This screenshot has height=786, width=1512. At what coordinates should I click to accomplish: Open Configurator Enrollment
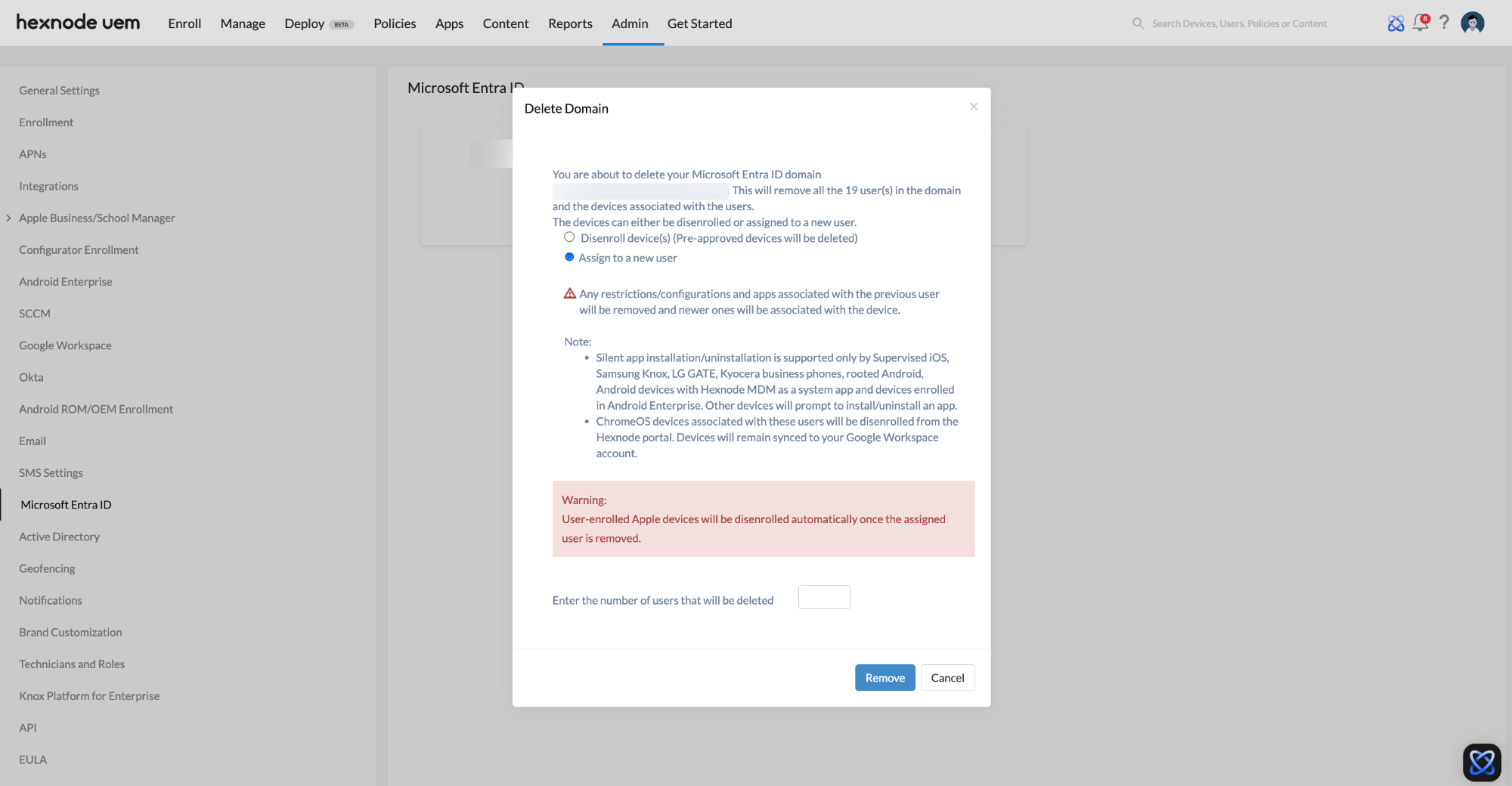coord(79,249)
